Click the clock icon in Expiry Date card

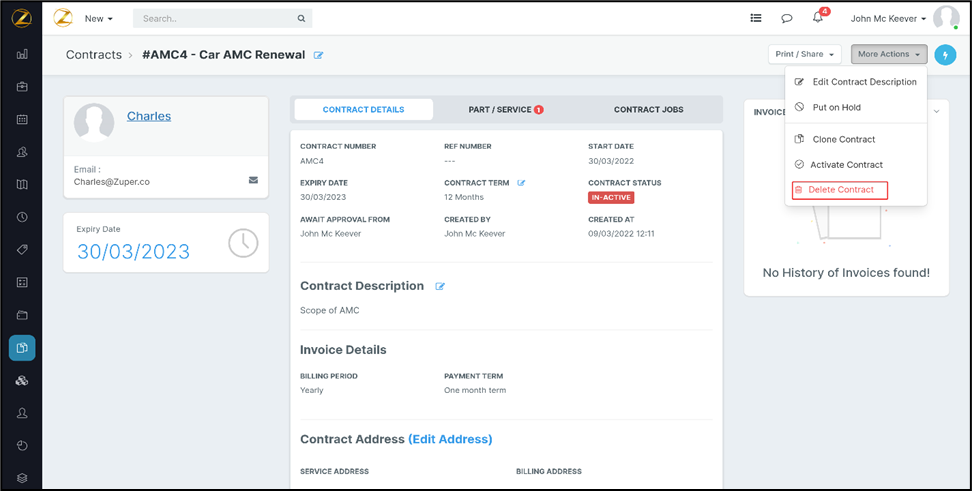click(x=243, y=243)
